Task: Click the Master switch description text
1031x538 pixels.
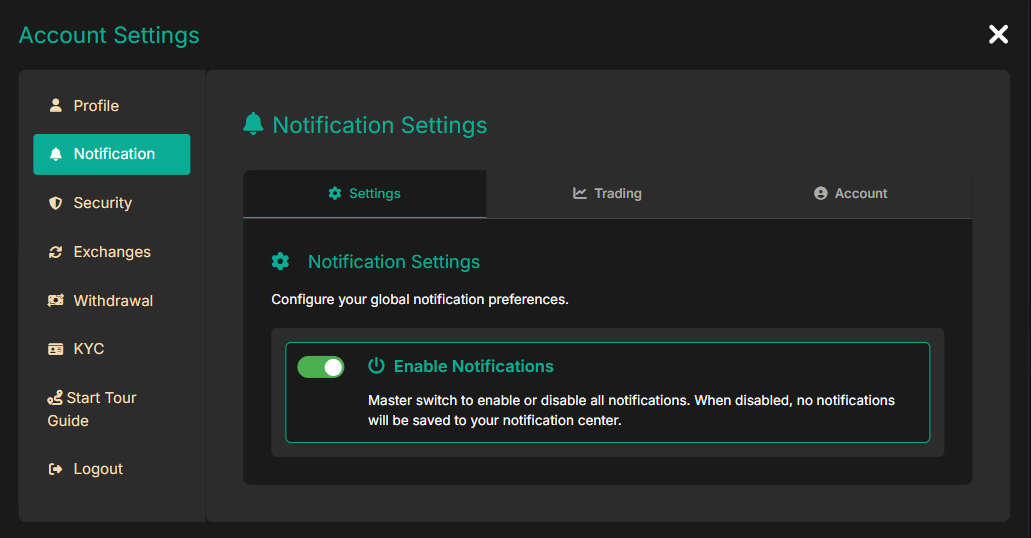Action: click(x=630, y=410)
